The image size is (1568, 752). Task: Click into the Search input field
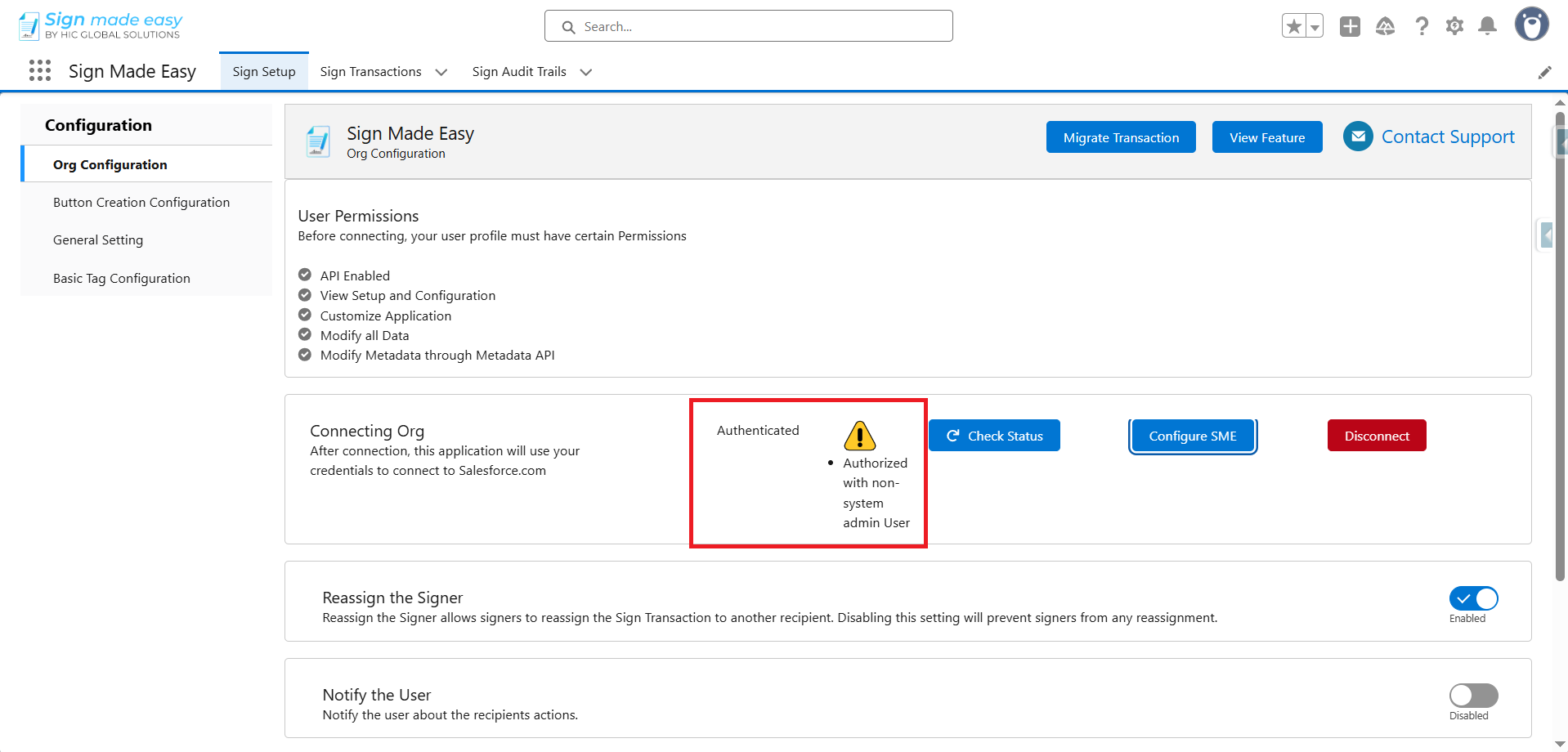760,27
